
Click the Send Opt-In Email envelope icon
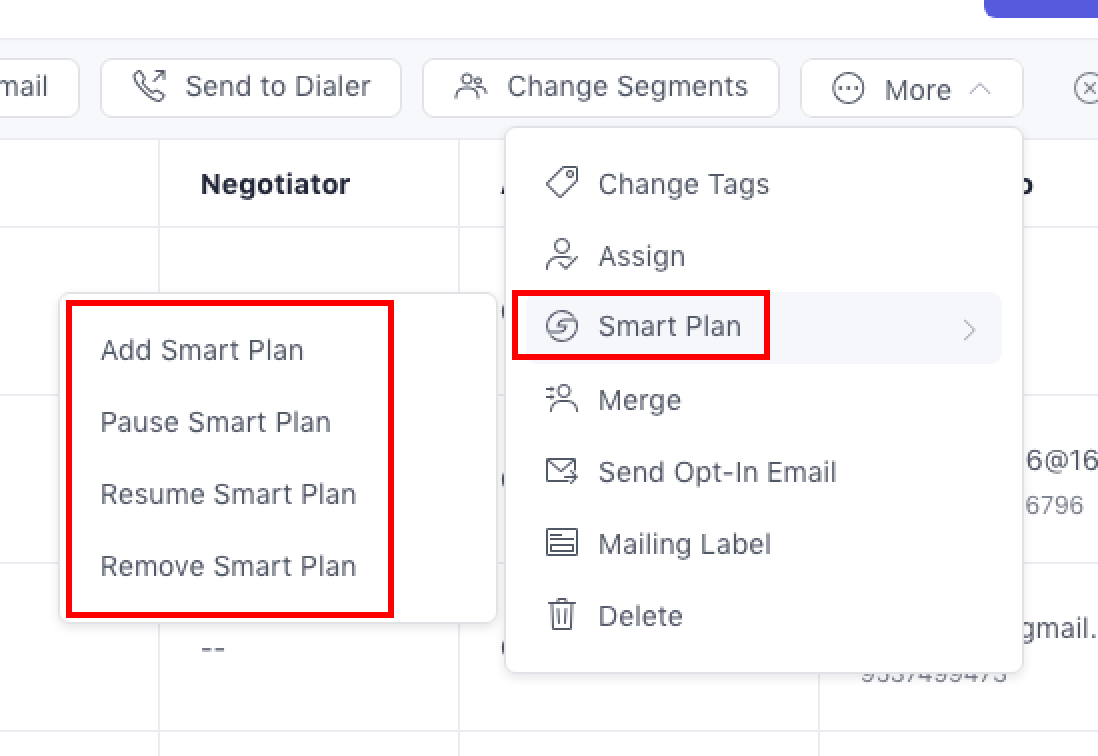pos(562,471)
